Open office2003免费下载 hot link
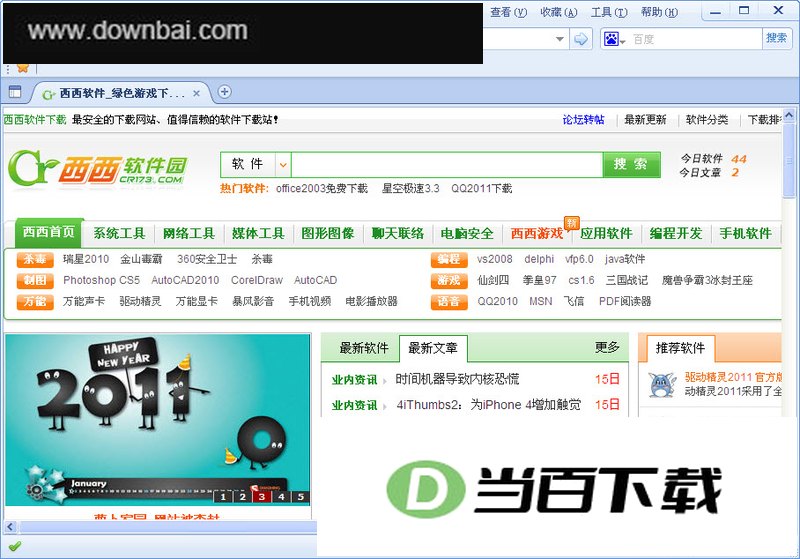Viewport: 800px width, 559px height. tap(321, 189)
